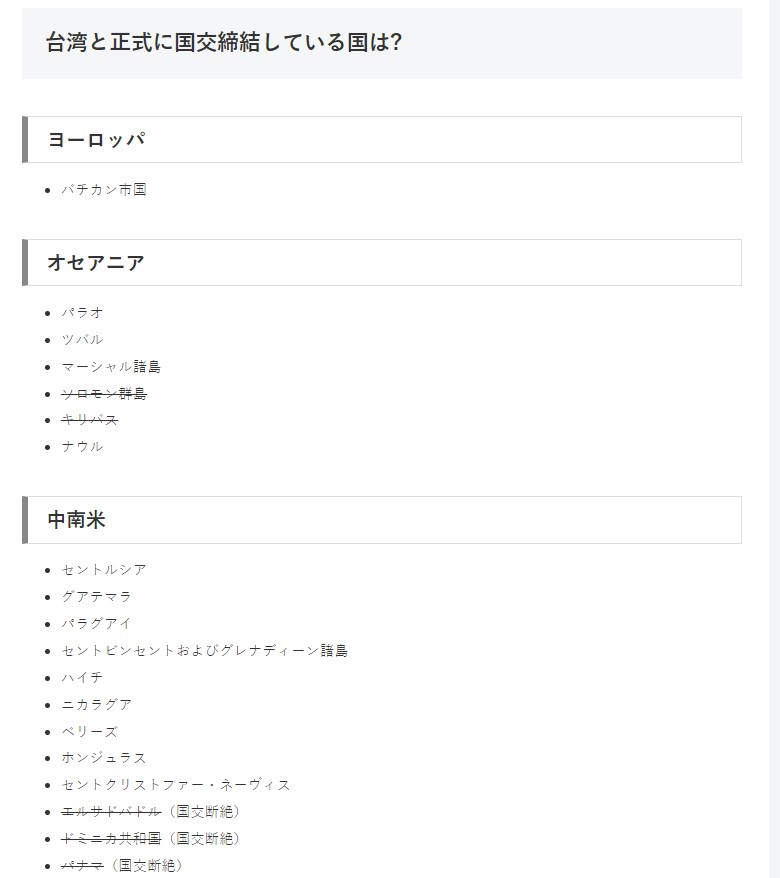This screenshot has height=878, width=780.
Task: Click the 中南米 section heading
Action: [76, 520]
